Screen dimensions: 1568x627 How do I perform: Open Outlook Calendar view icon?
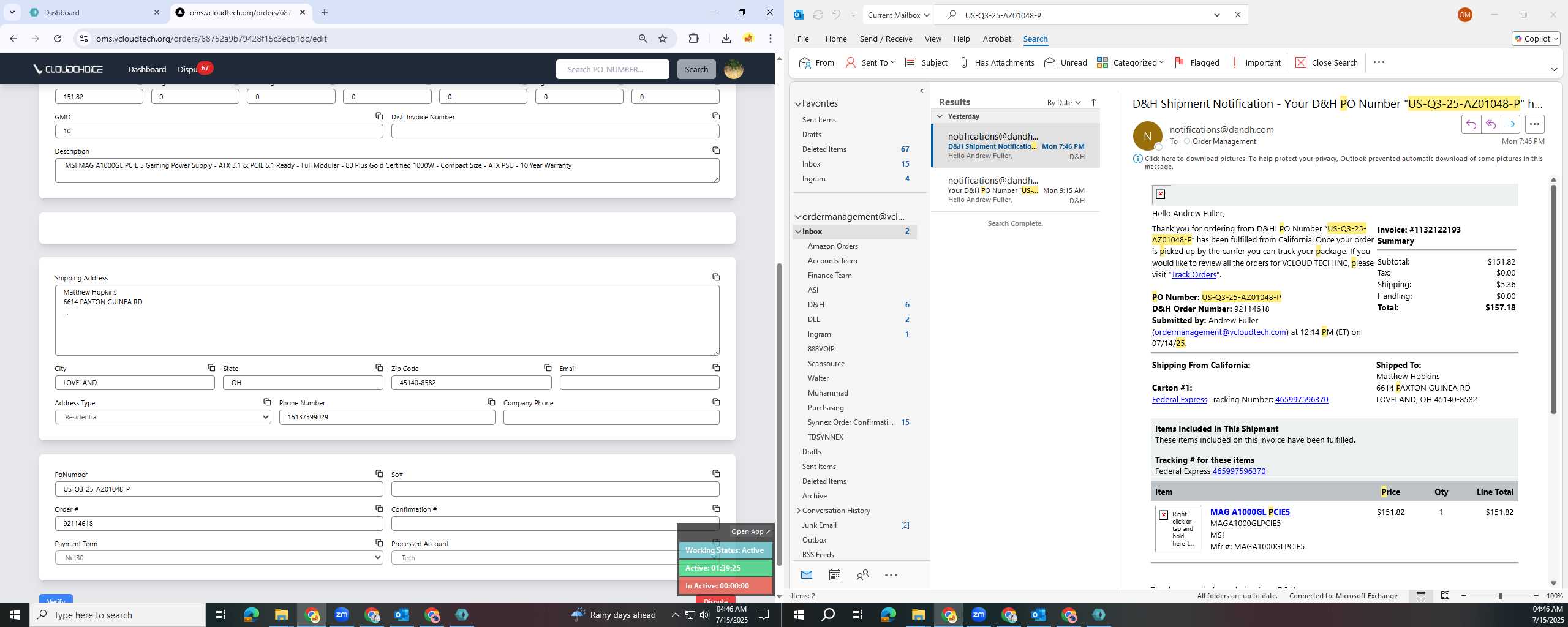pos(834,575)
